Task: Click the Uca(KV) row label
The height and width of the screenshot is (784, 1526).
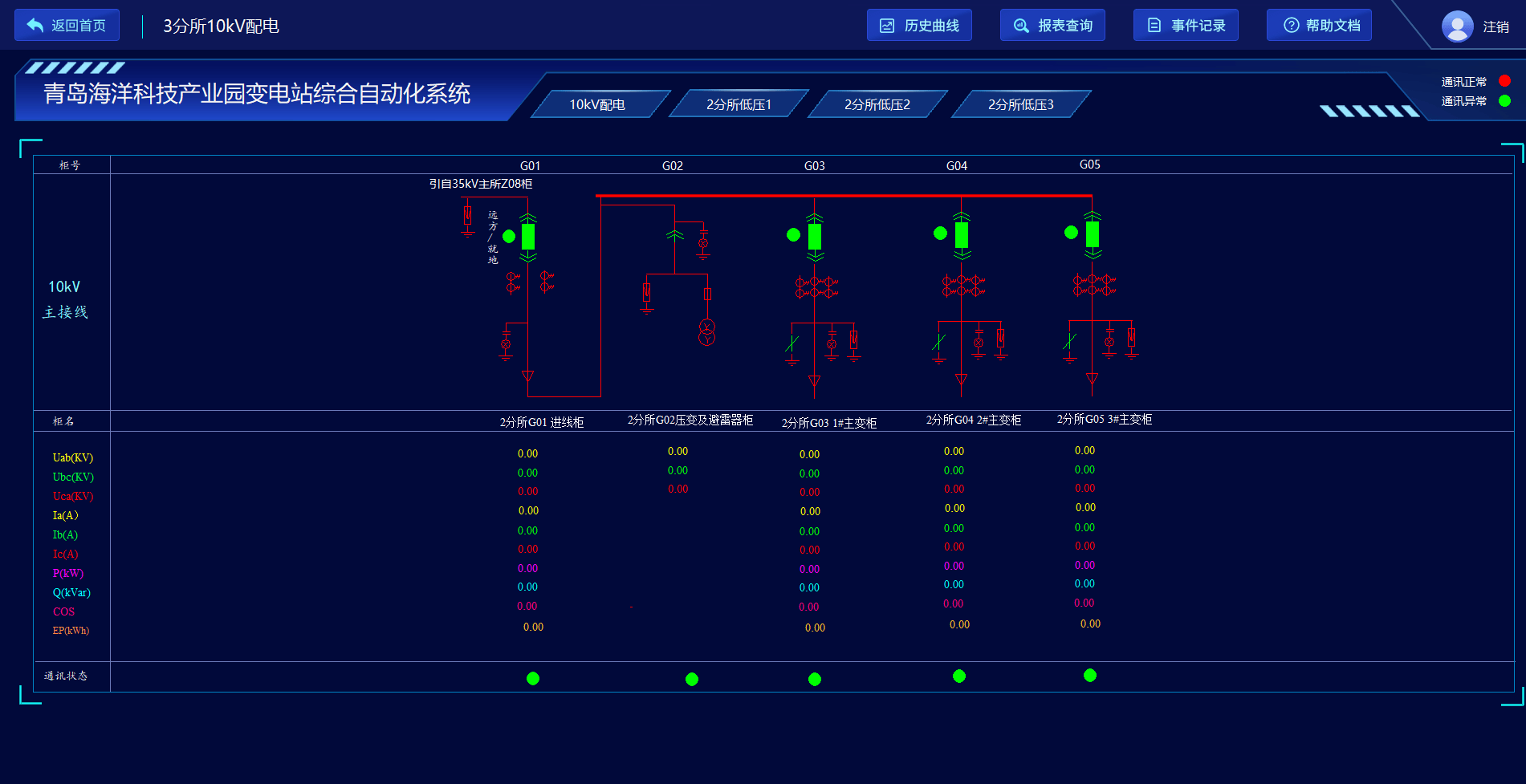Action: pyautogui.click(x=73, y=496)
